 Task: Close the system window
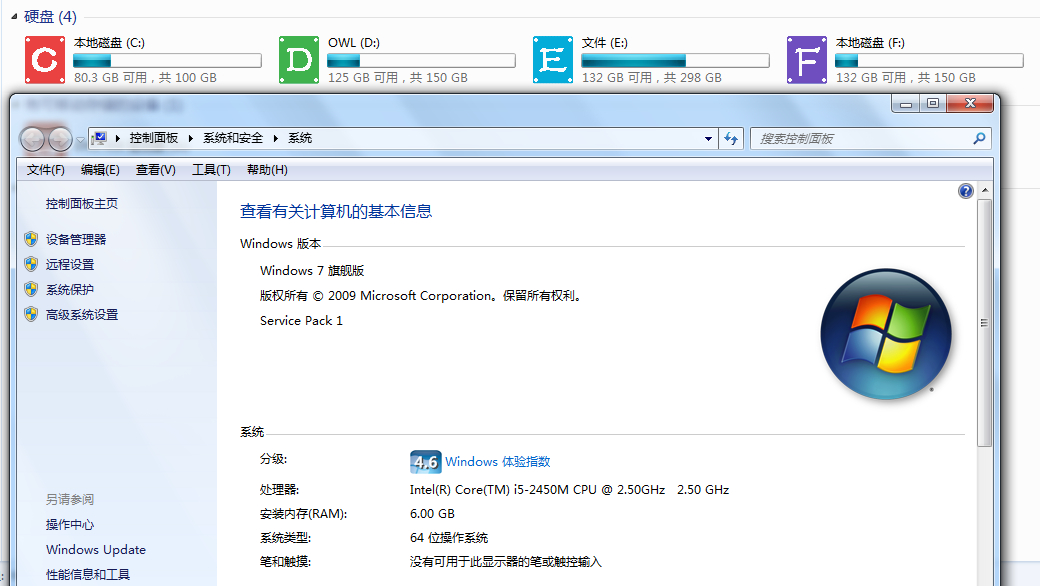(x=970, y=103)
